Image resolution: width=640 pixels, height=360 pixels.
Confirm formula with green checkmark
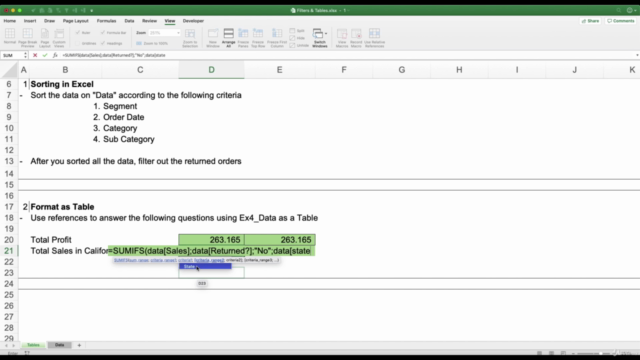coord(45,55)
